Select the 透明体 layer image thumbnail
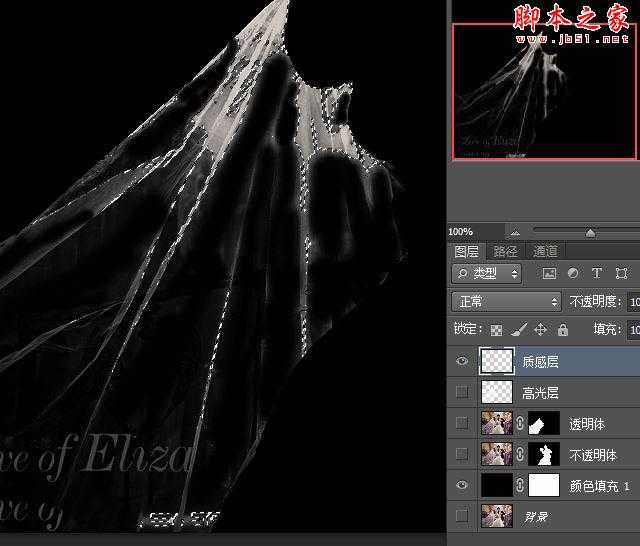 tap(497, 423)
